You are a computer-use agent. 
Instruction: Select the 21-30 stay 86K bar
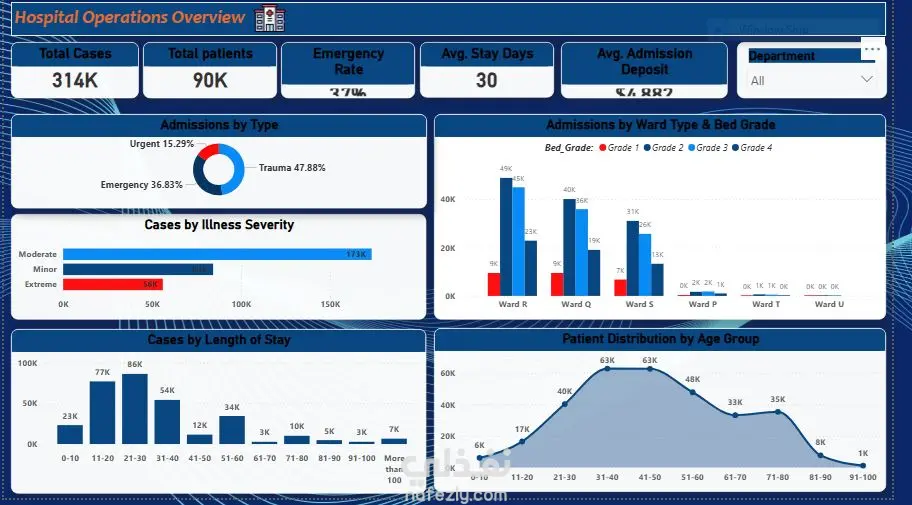coord(135,409)
